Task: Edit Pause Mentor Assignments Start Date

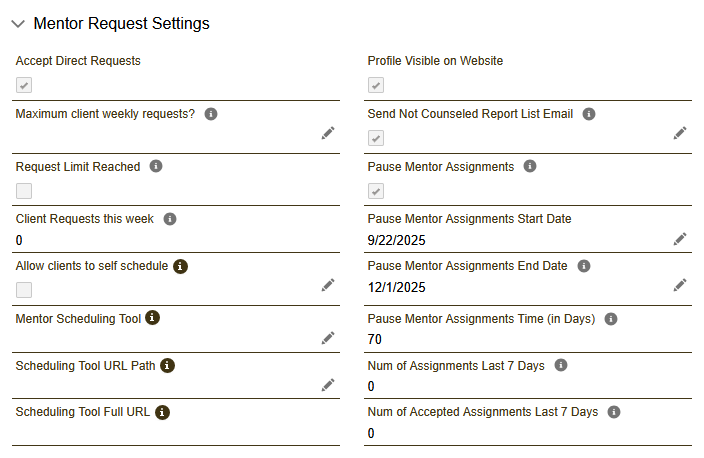Action: coord(680,238)
